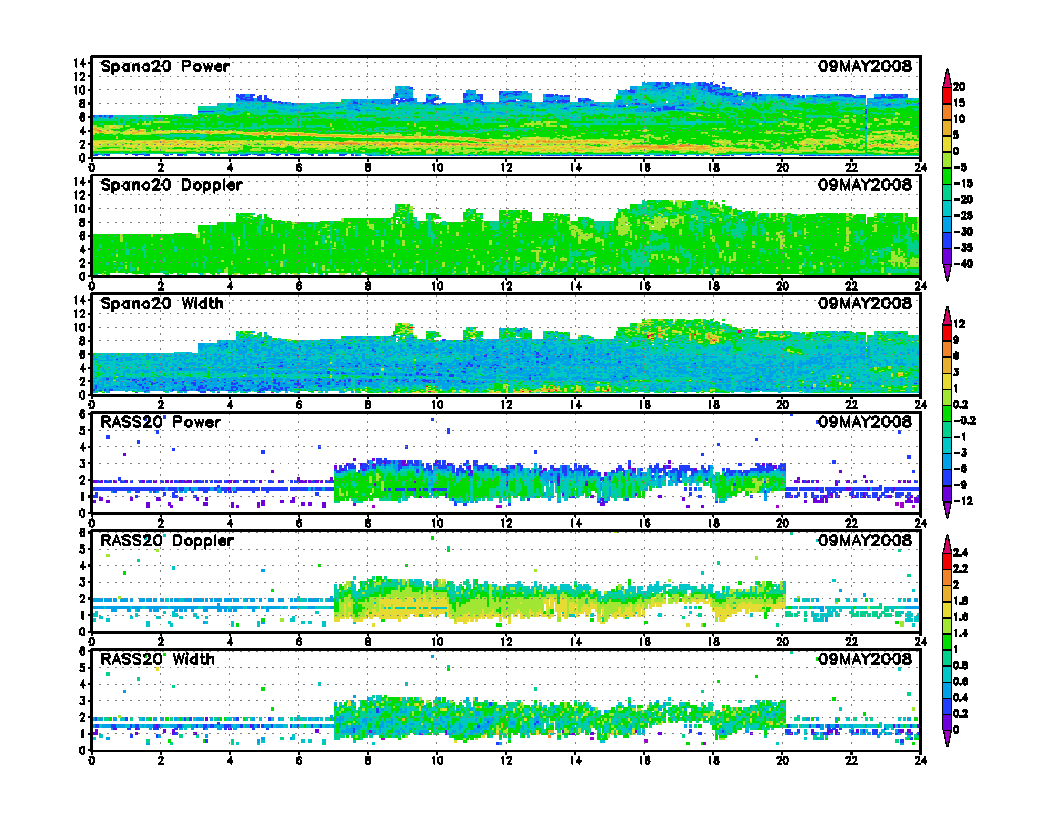The width and height of the screenshot is (1056, 816).
Task: Click the hour 4 tick label under RASS20 Power
Action: click(x=230, y=523)
